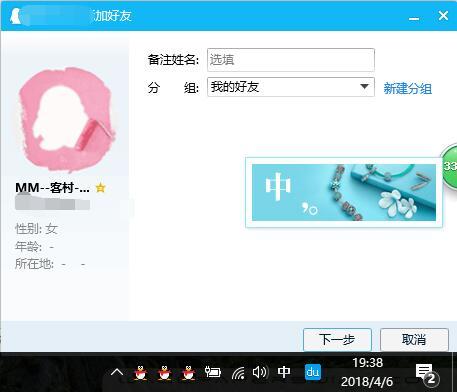Click the yellow star badge beside the nickname

click(100, 188)
